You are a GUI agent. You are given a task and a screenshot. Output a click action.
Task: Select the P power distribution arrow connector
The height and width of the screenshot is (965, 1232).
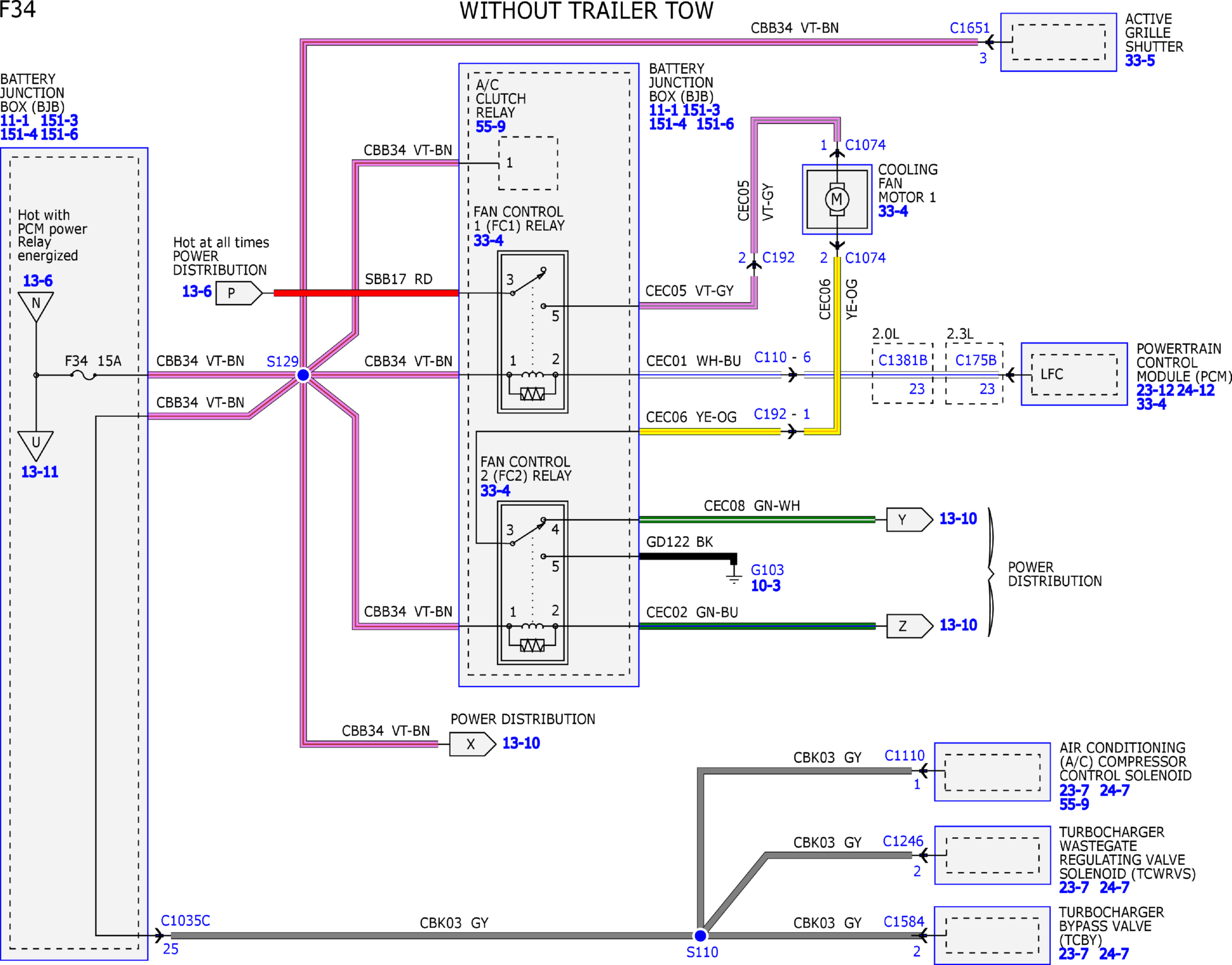(239, 293)
